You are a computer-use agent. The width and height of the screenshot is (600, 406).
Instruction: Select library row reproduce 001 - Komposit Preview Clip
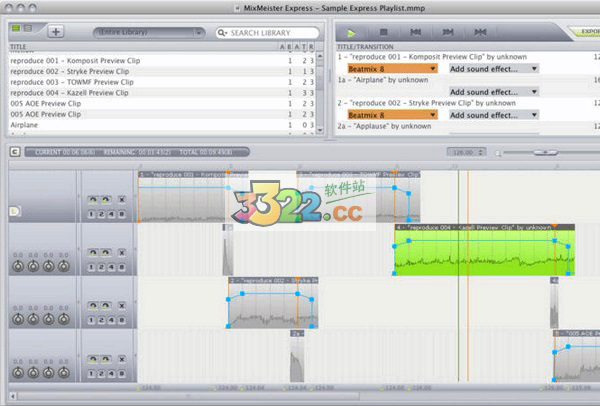pyautogui.click(x=162, y=60)
